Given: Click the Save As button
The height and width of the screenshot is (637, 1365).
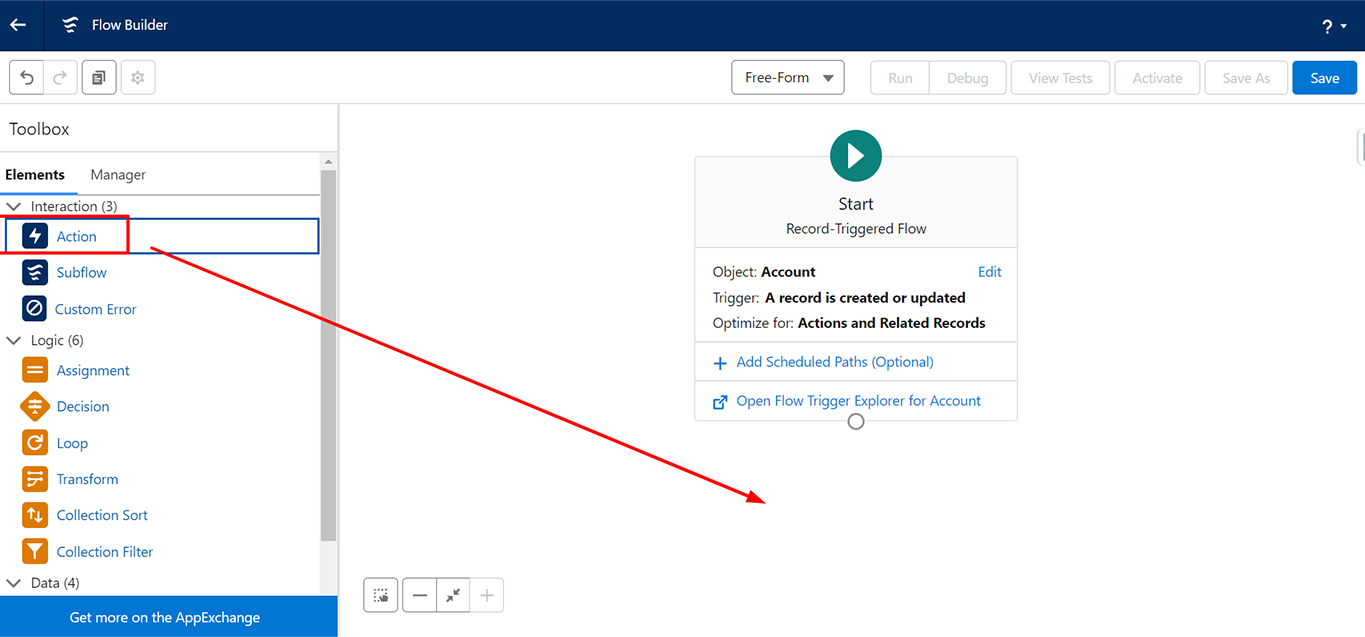Looking at the screenshot, I should coord(1246,78).
